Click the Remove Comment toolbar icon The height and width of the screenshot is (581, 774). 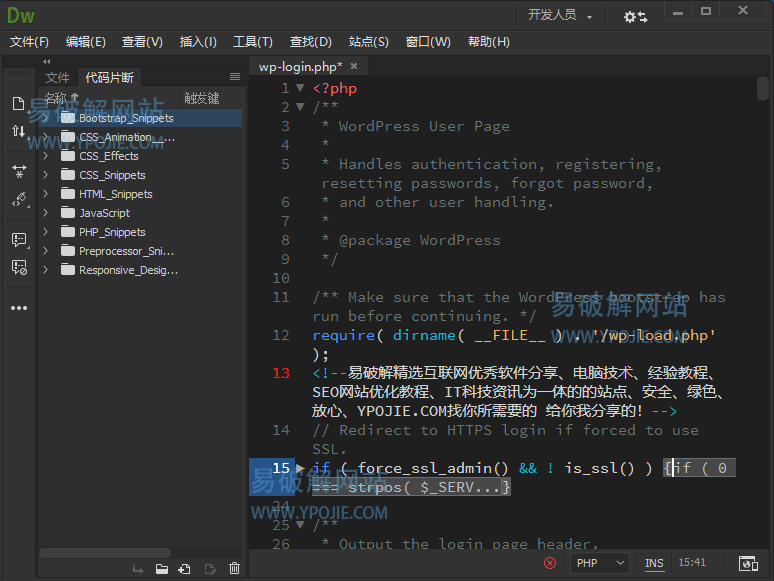click(x=18, y=267)
